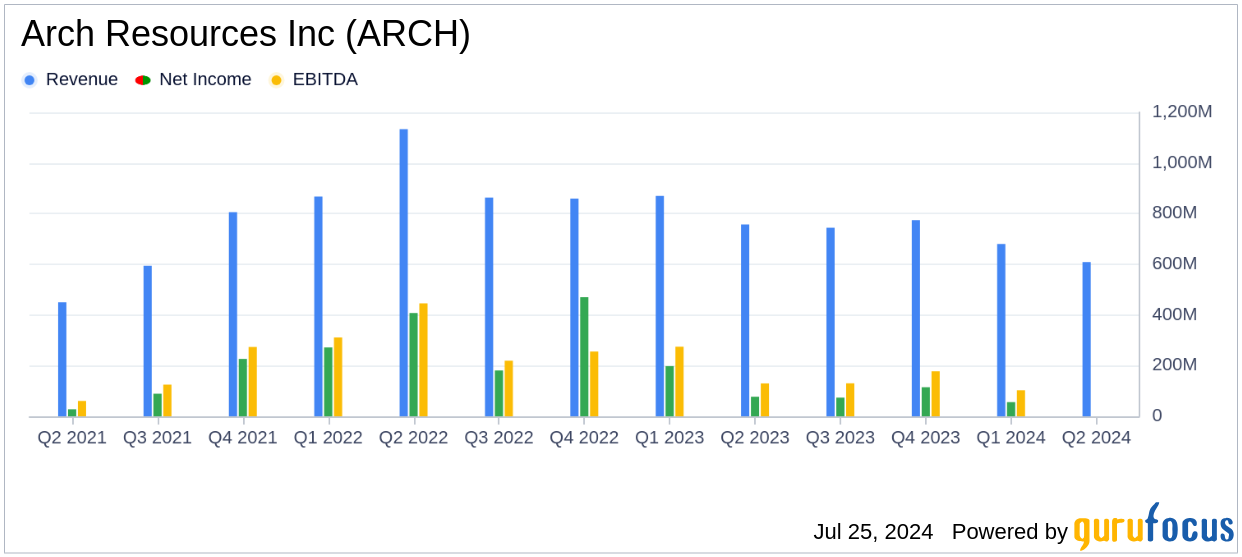The image size is (1242, 557).
Task: Open the GuruFocus logo link
Action: [x=1153, y=529]
